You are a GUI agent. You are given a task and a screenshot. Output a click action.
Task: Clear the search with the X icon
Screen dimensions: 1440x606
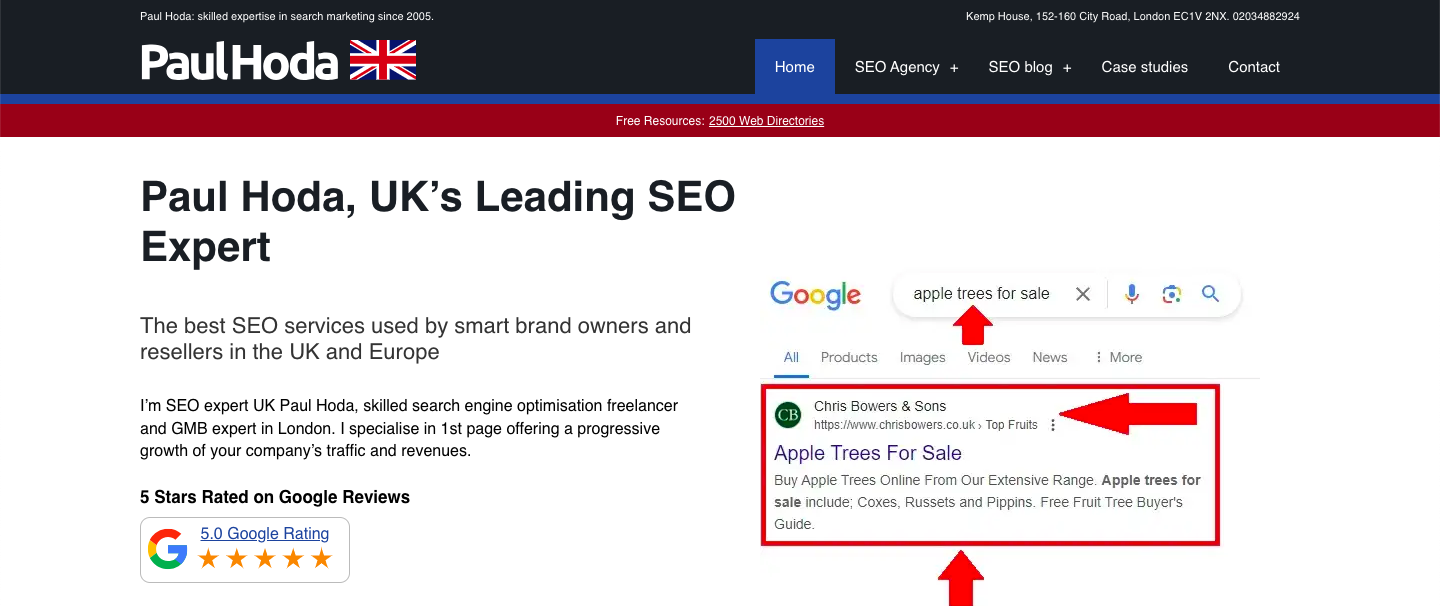(1083, 294)
